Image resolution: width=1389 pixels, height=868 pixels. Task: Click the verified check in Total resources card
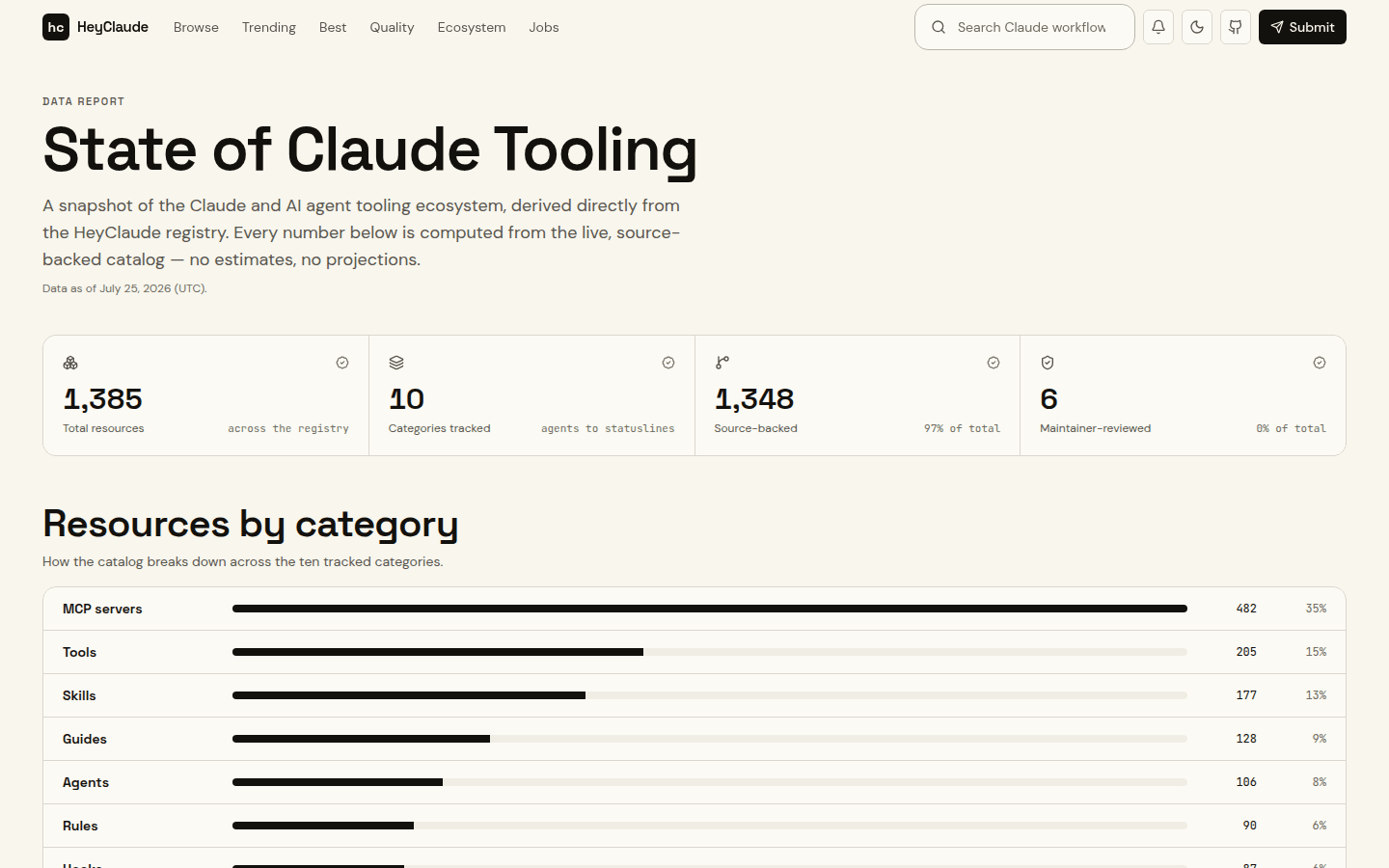(x=342, y=363)
